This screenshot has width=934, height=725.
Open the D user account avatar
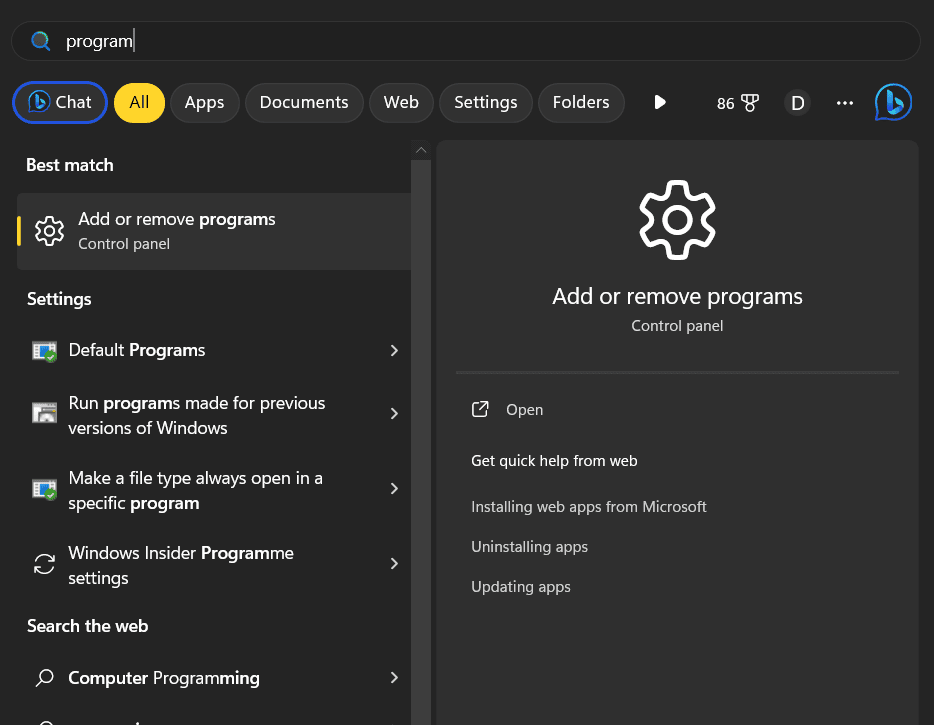[797, 103]
